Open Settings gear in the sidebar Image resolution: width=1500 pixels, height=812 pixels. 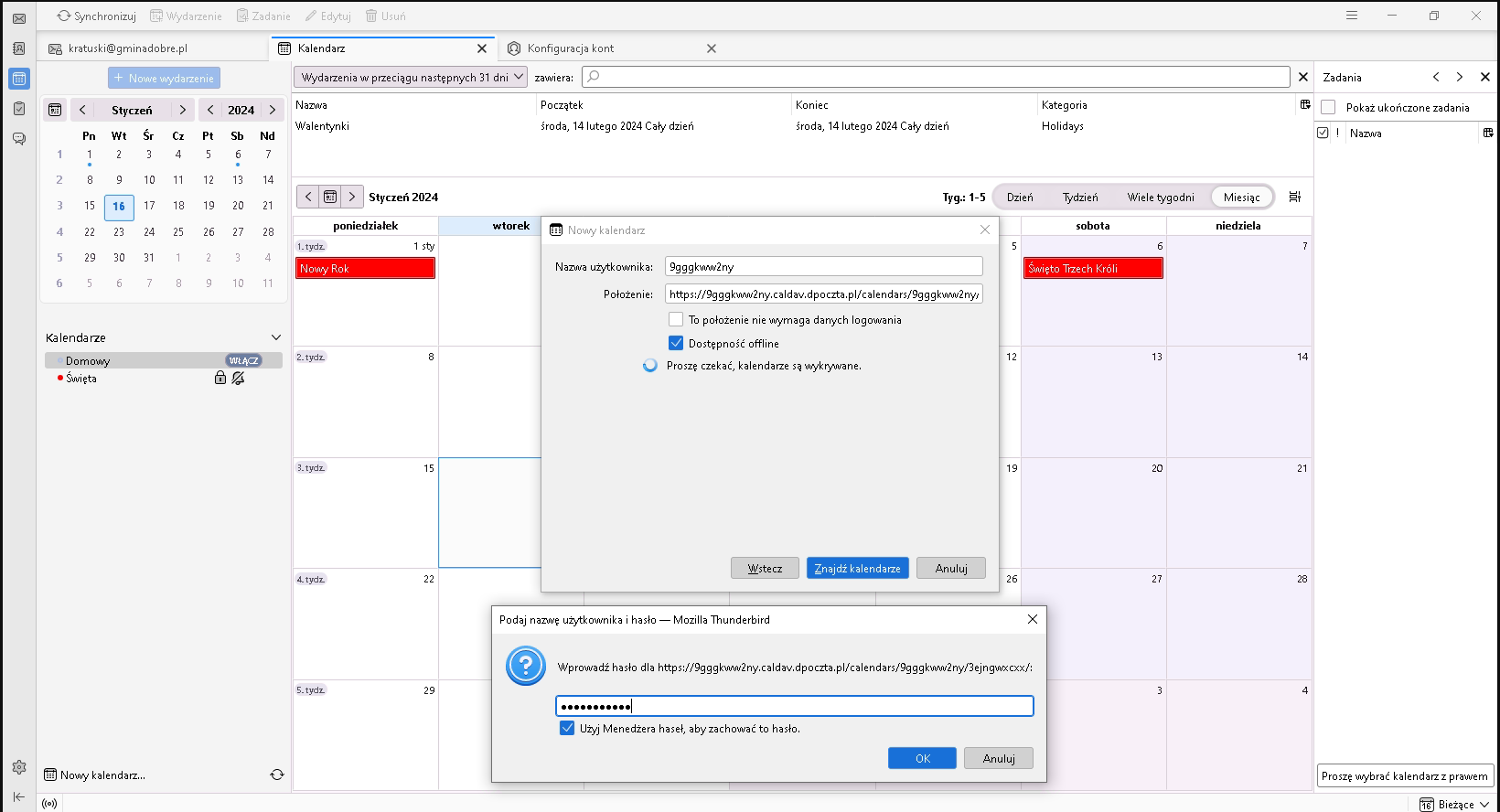click(18, 767)
